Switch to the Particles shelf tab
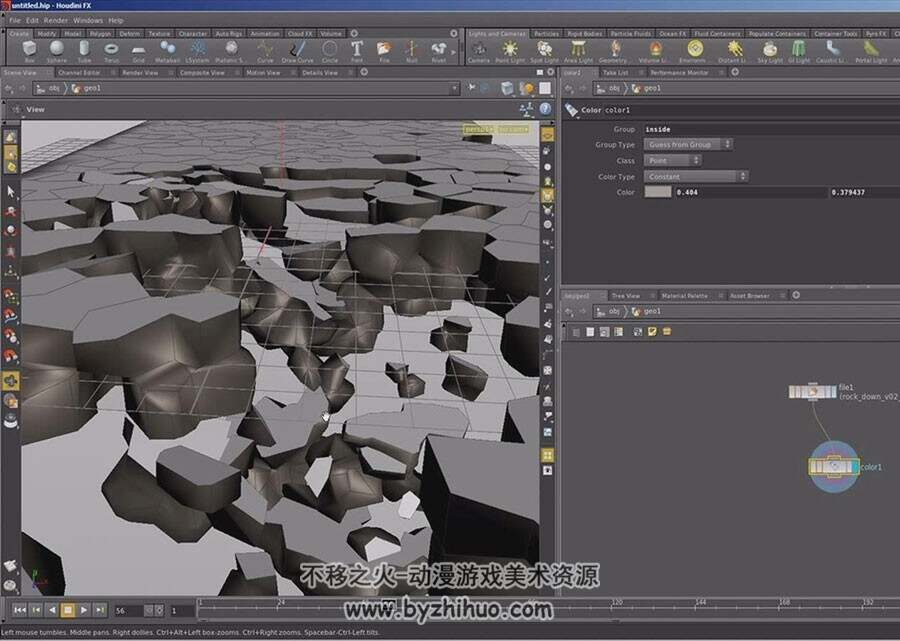Image resolution: width=900 pixels, height=641 pixels. [x=546, y=34]
